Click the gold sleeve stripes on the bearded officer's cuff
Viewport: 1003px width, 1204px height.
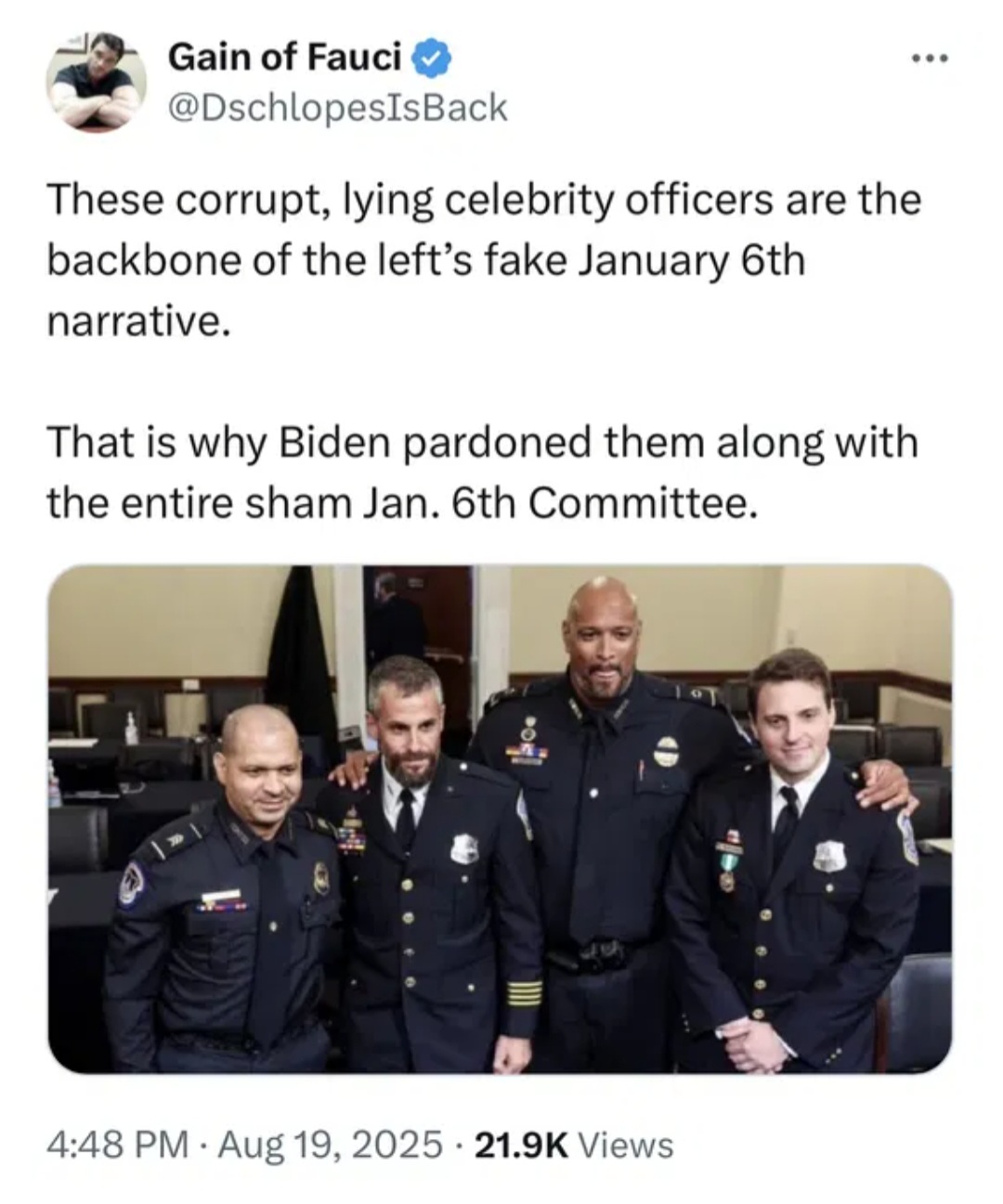526,996
